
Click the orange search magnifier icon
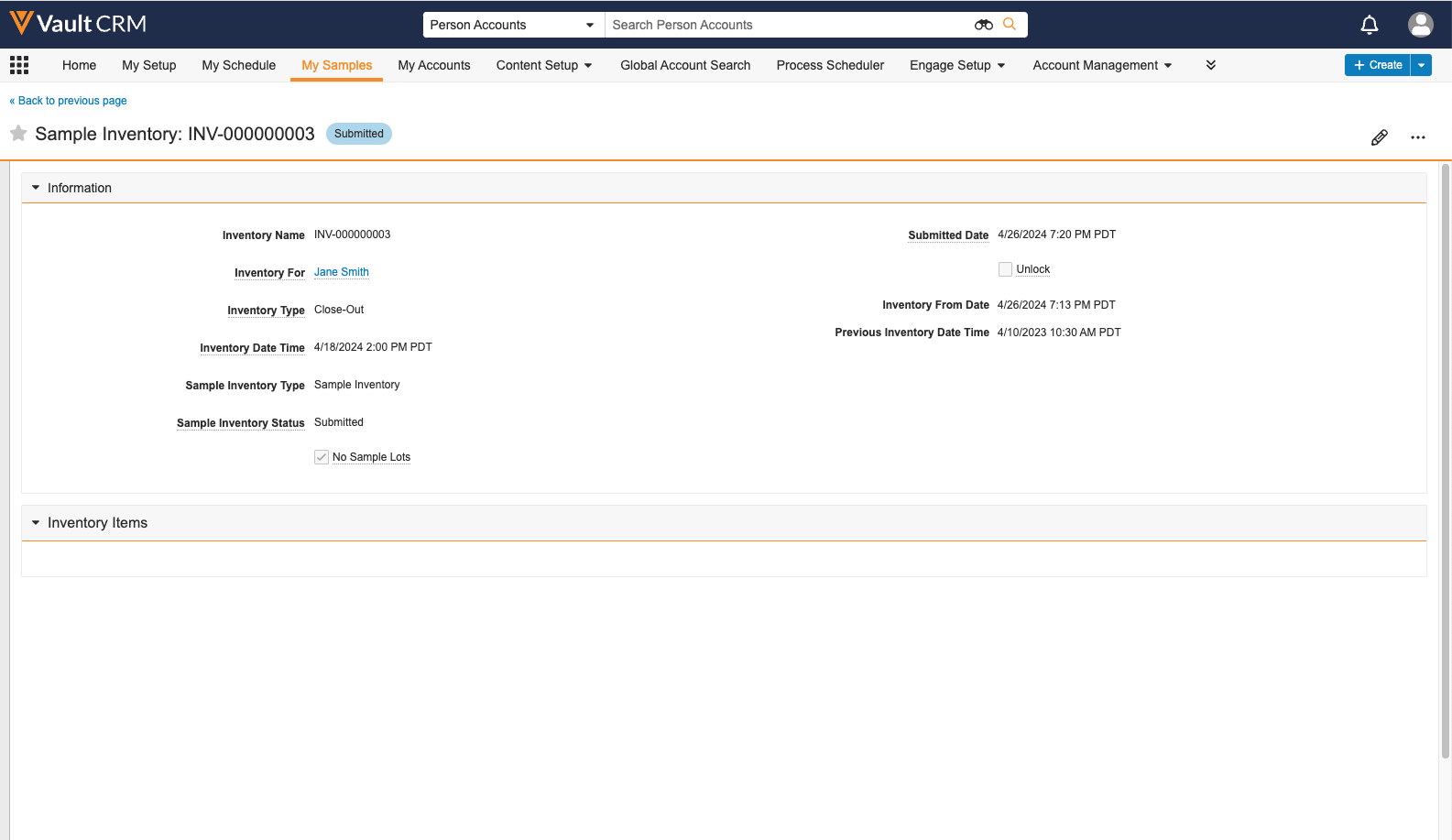(x=1010, y=25)
